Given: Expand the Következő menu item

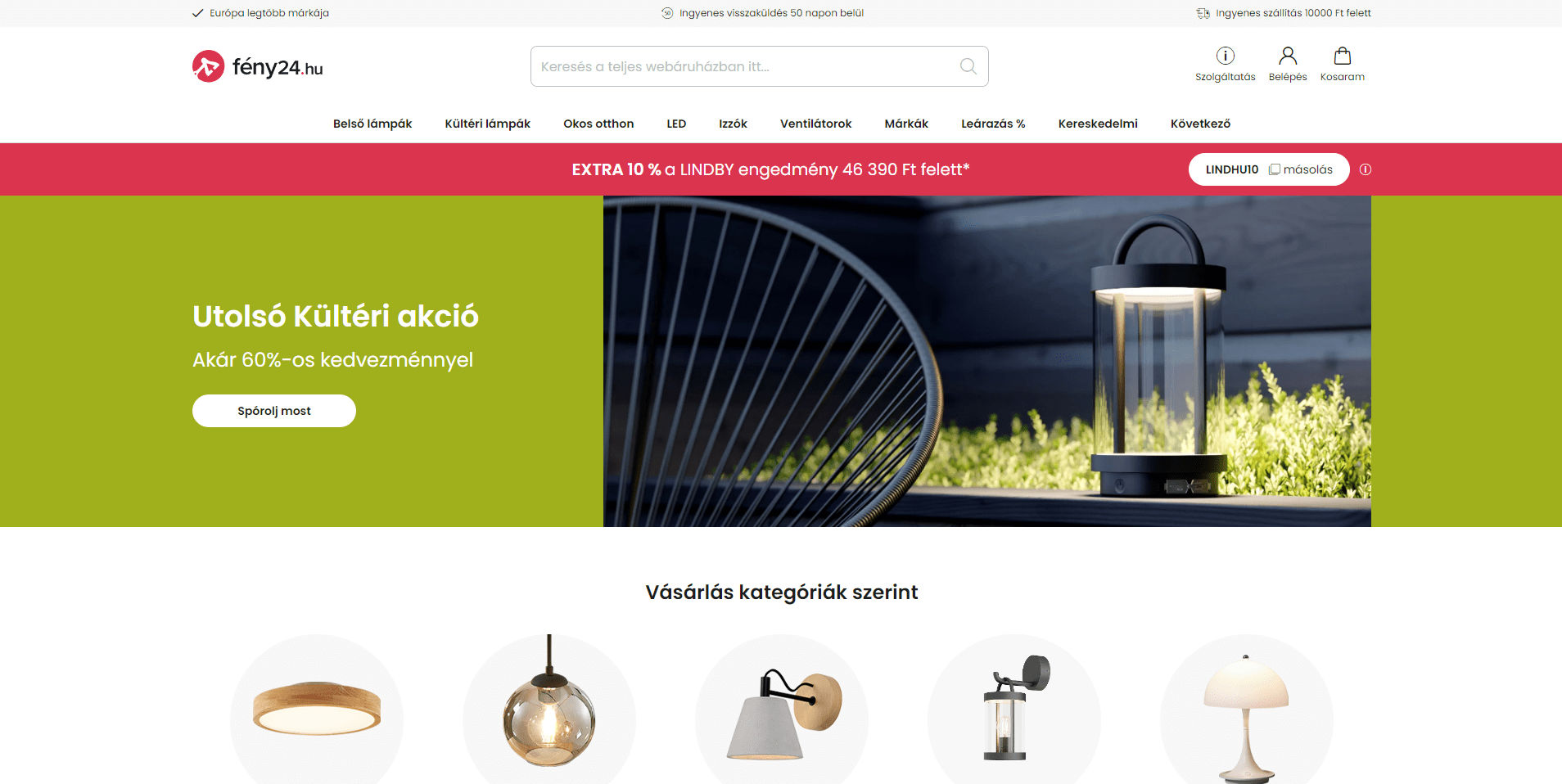Looking at the screenshot, I should tap(1200, 124).
